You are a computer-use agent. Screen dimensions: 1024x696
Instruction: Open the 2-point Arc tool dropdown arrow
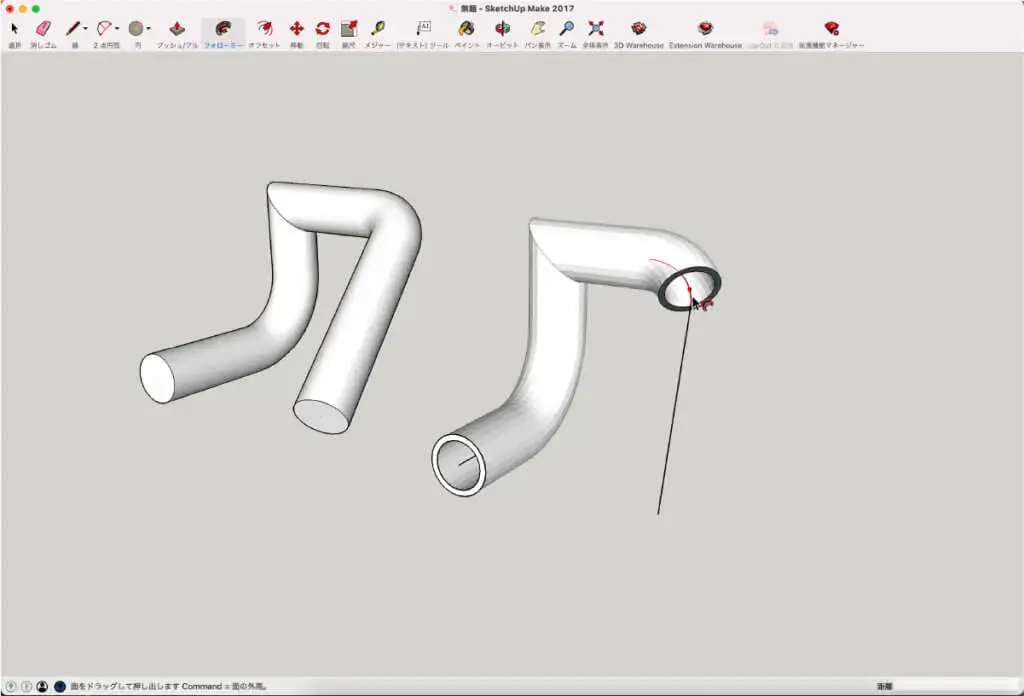(x=117, y=29)
